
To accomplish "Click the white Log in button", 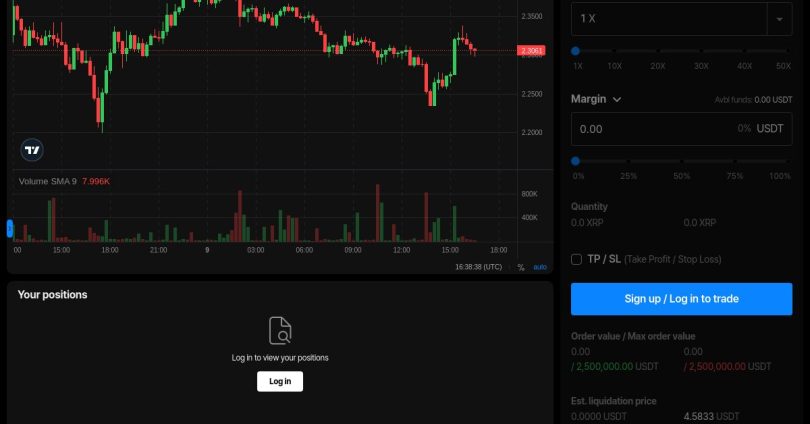I will [x=280, y=381].
